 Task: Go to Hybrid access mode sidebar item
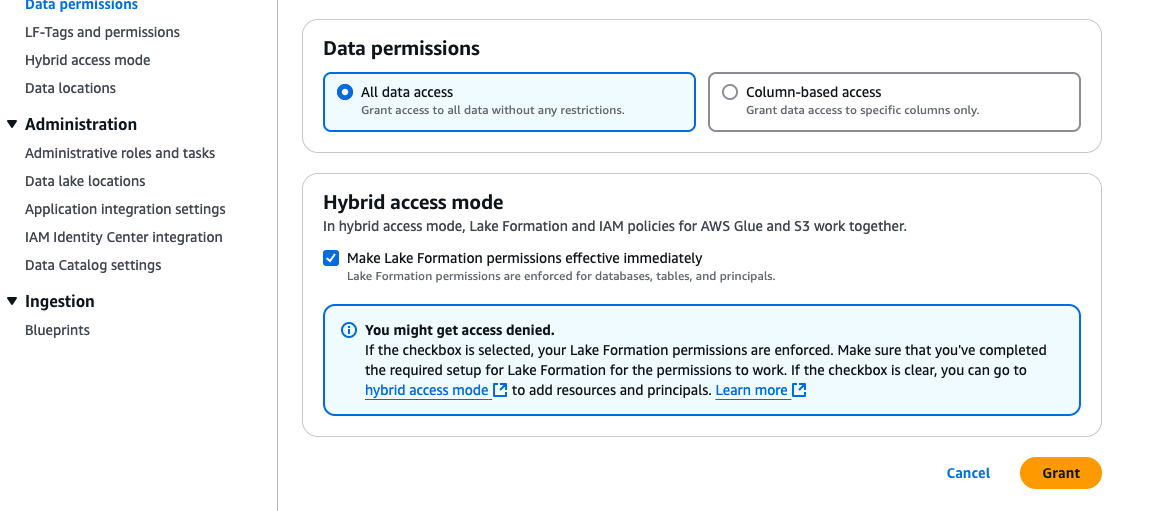(87, 60)
